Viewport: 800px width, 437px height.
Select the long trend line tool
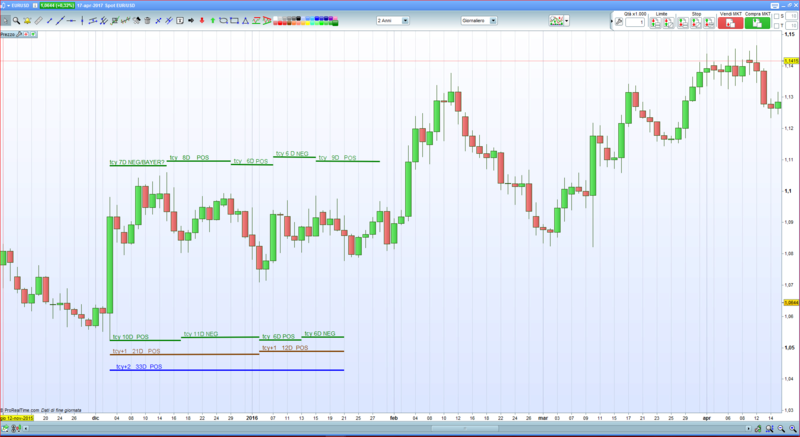click(x=61, y=20)
